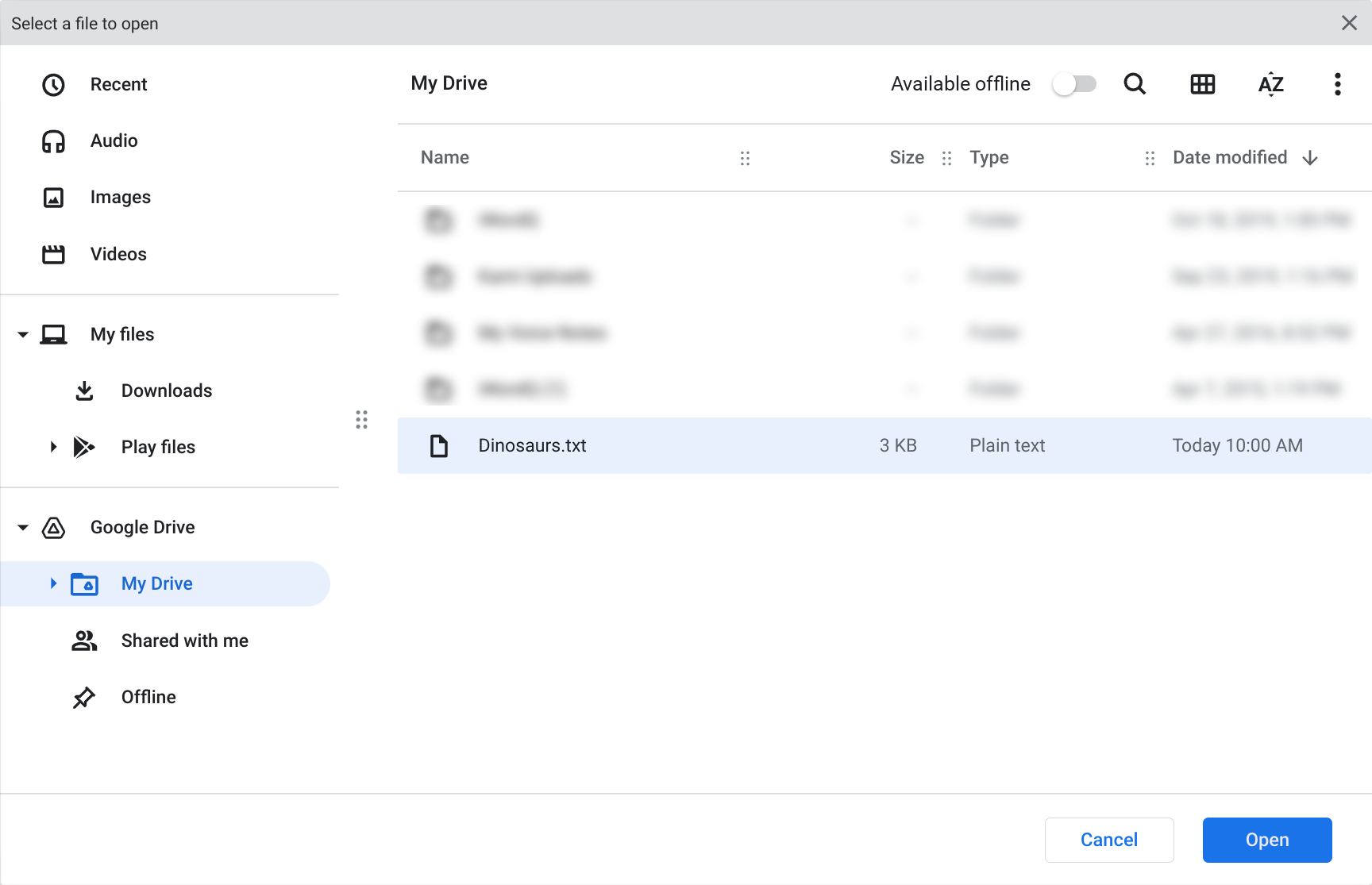Reverse Date modified sort arrow
The width and height of the screenshot is (1372, 885).
pos(1310,158)
